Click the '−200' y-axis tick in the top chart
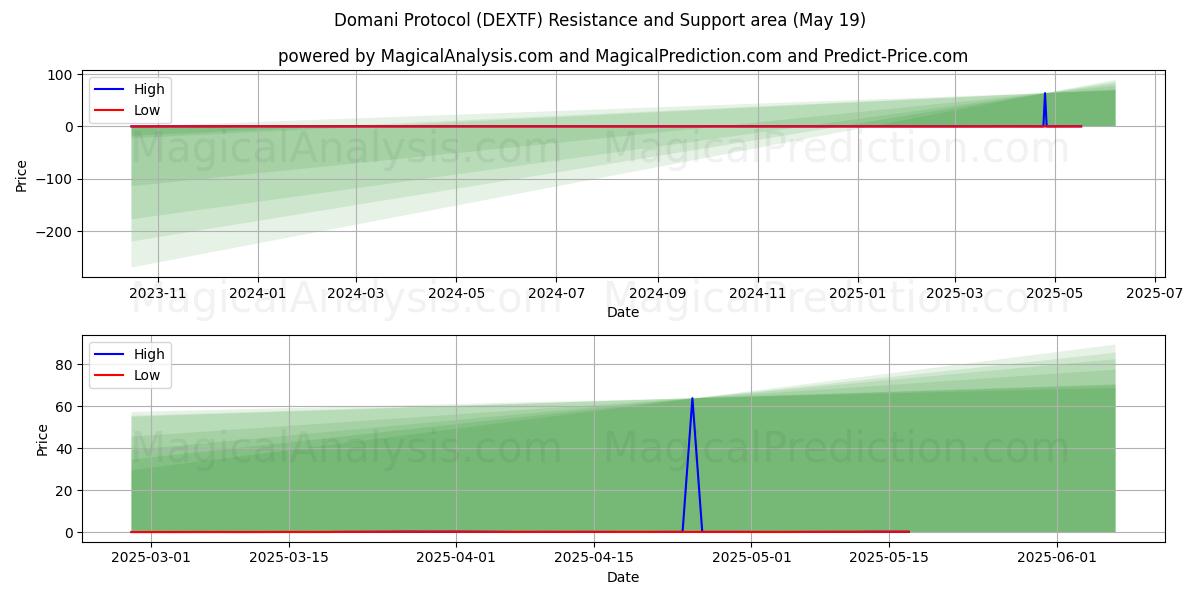1200x600 pixels. point(55,232)
